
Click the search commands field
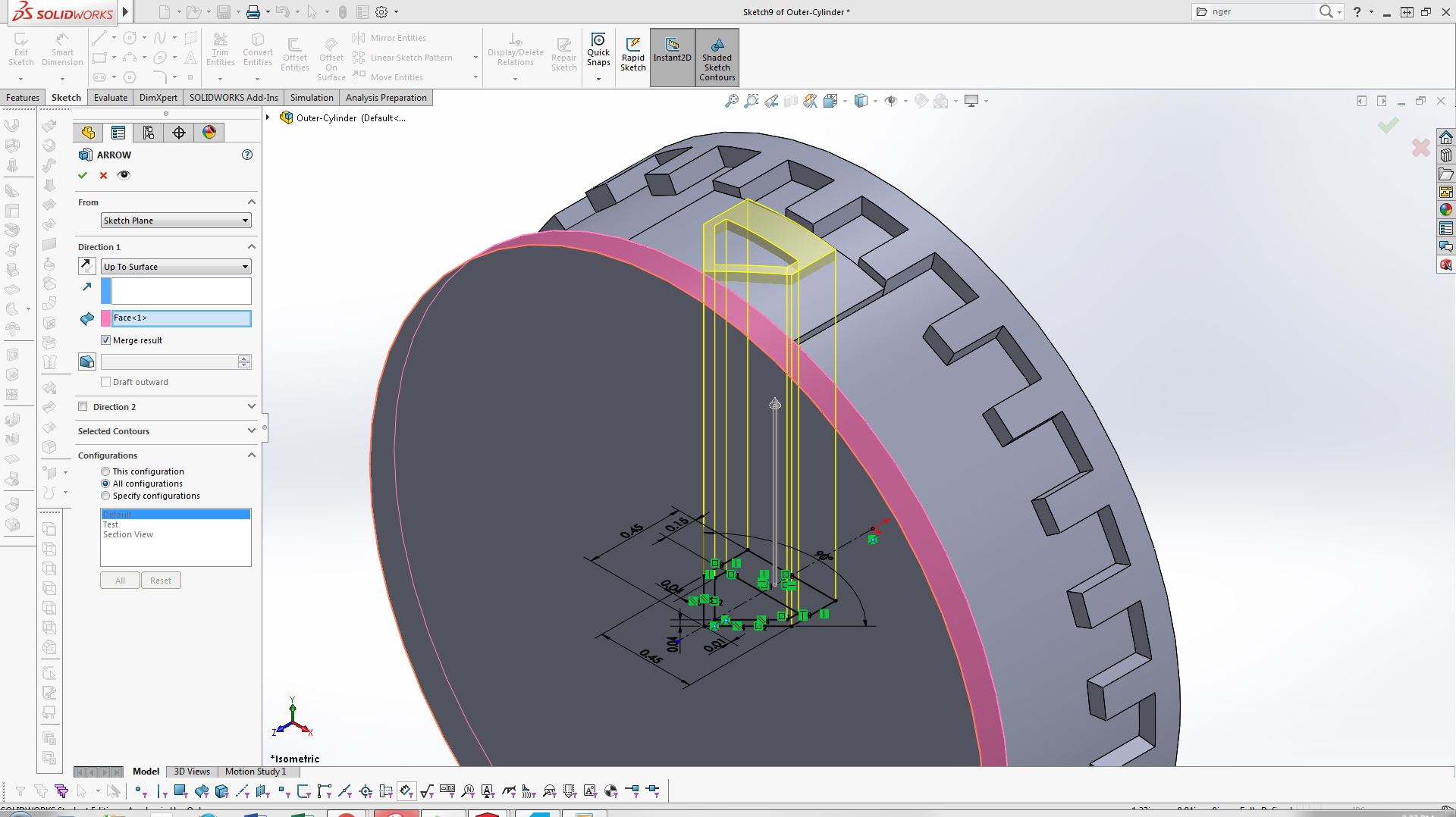(1263, 11)
